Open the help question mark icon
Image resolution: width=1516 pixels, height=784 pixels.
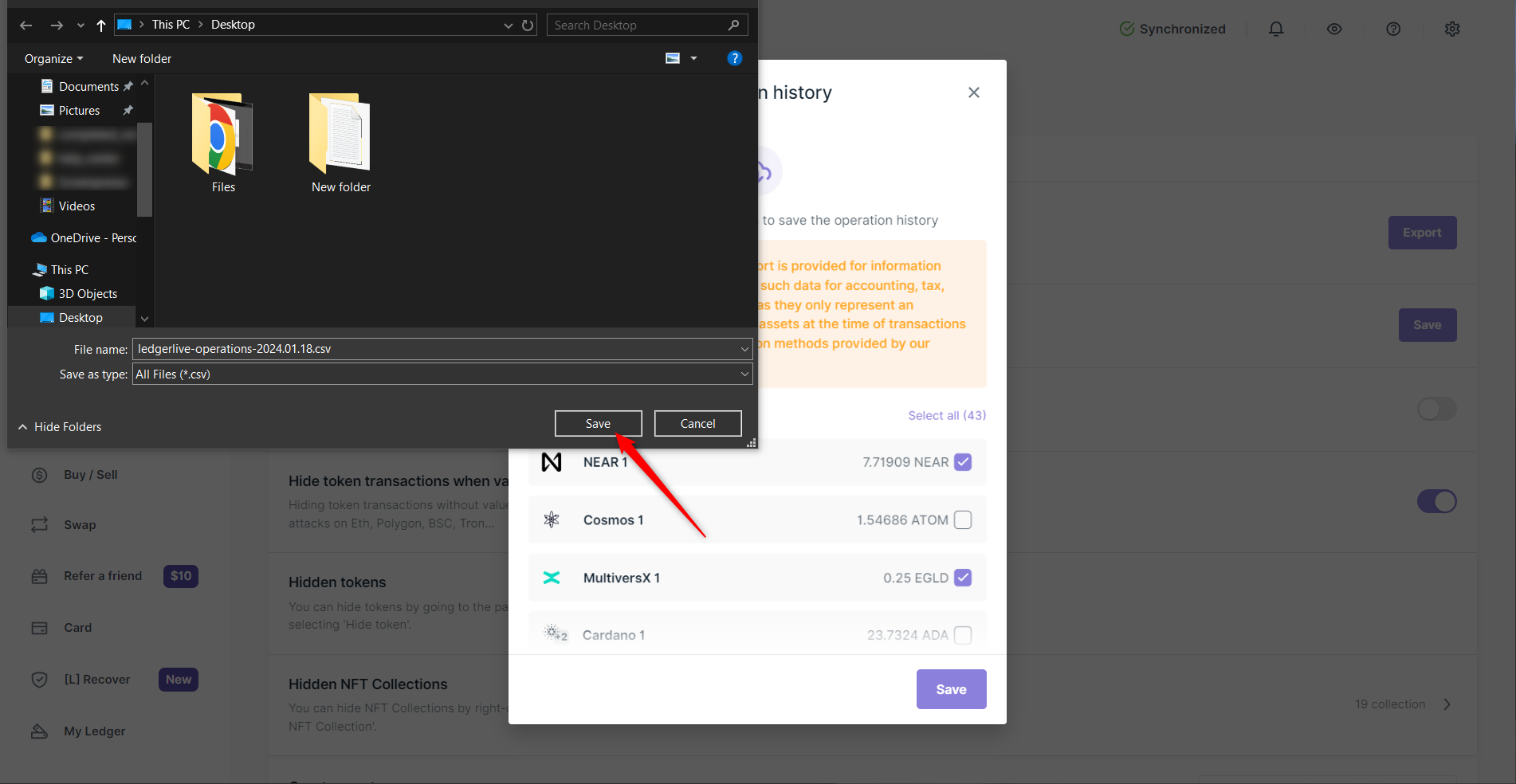tap(1393, 29)
